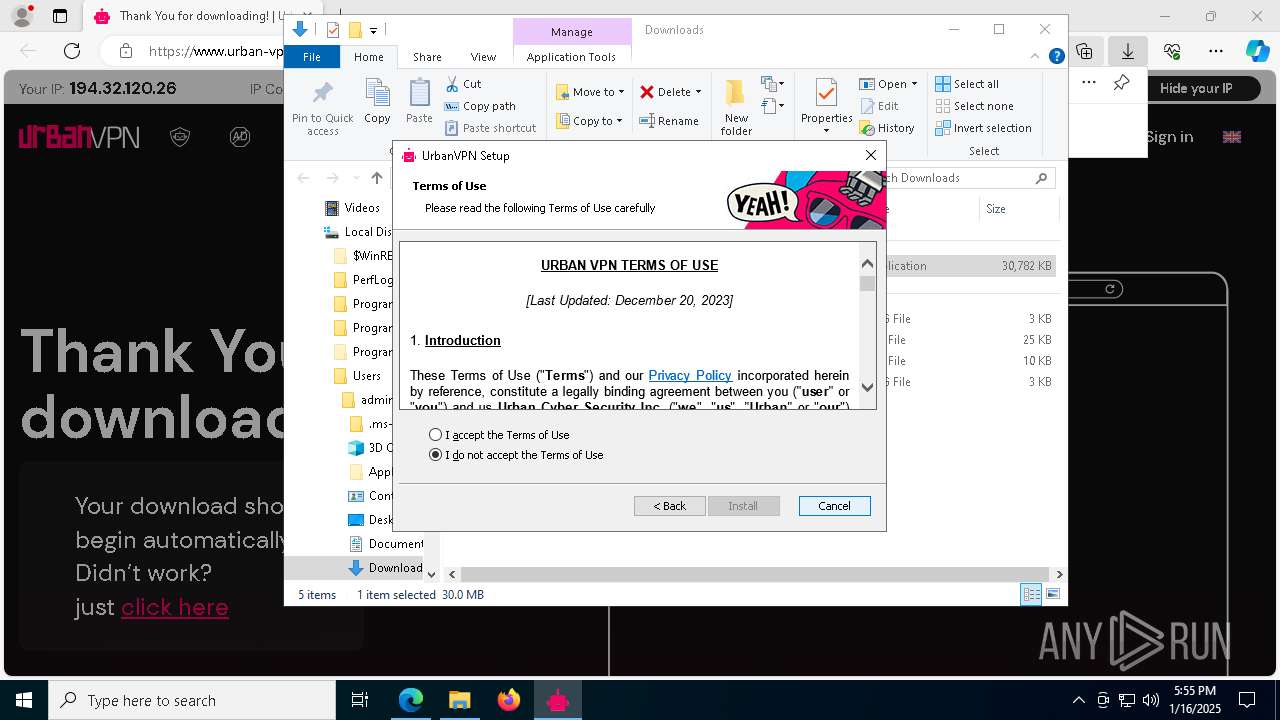Open volume control in tray

[x=1151, y=700]
